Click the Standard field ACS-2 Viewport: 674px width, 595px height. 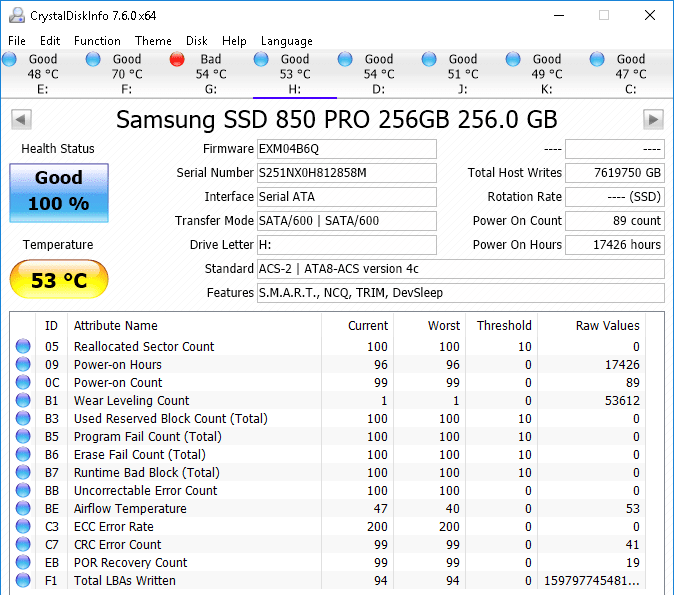click(x=461, y=269)
